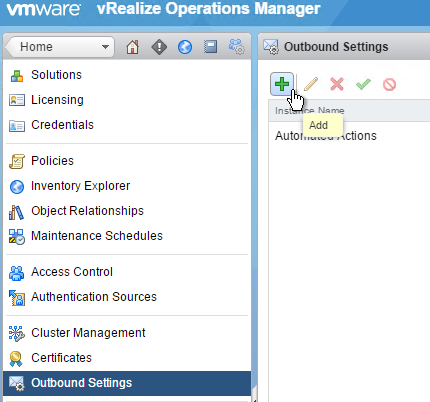Click the green checkmark Enable icon
Viewport: 430px width, 402px height.
pyautogui.click(x=363, y=84)
